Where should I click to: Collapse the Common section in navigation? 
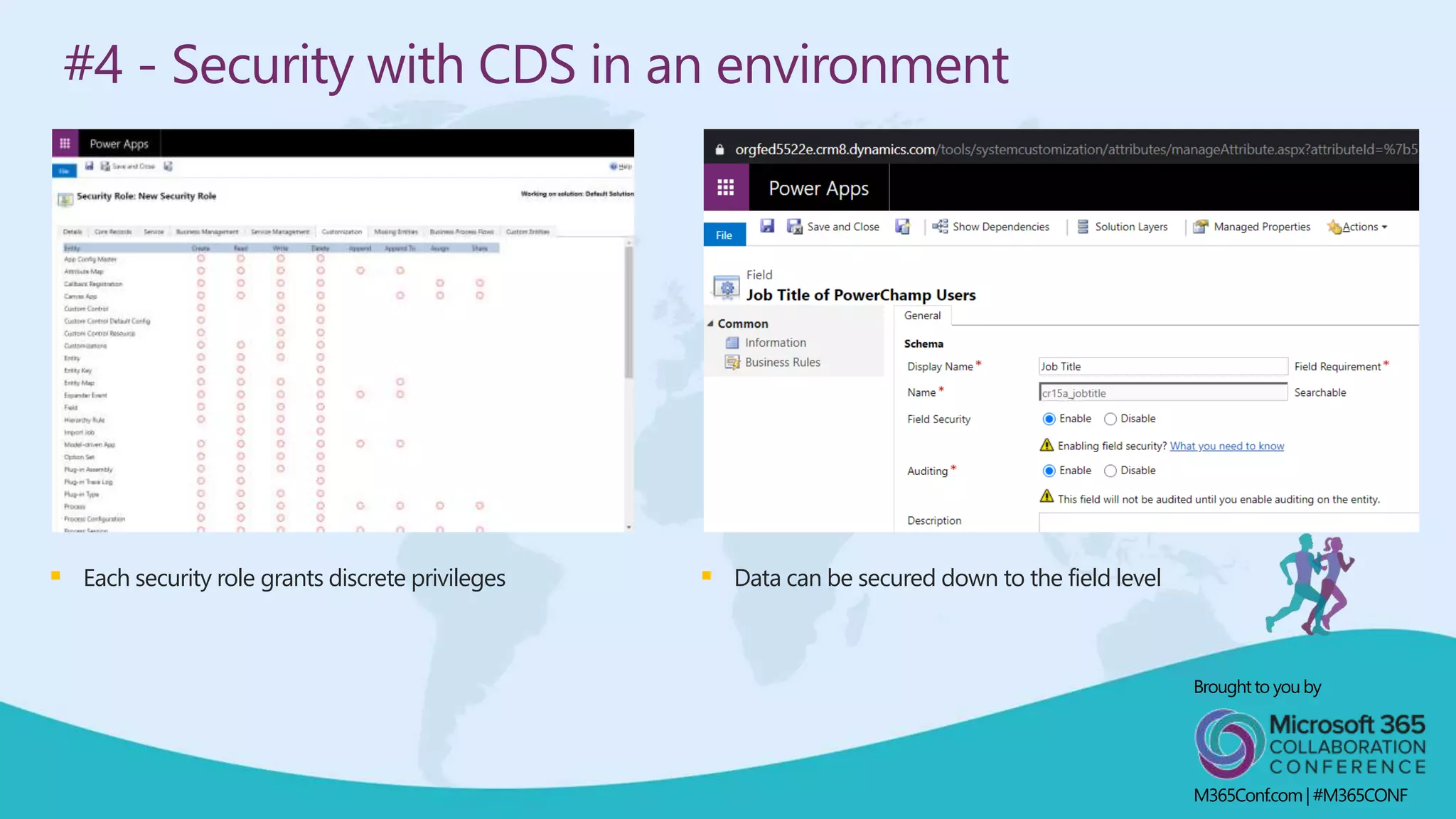710,323
